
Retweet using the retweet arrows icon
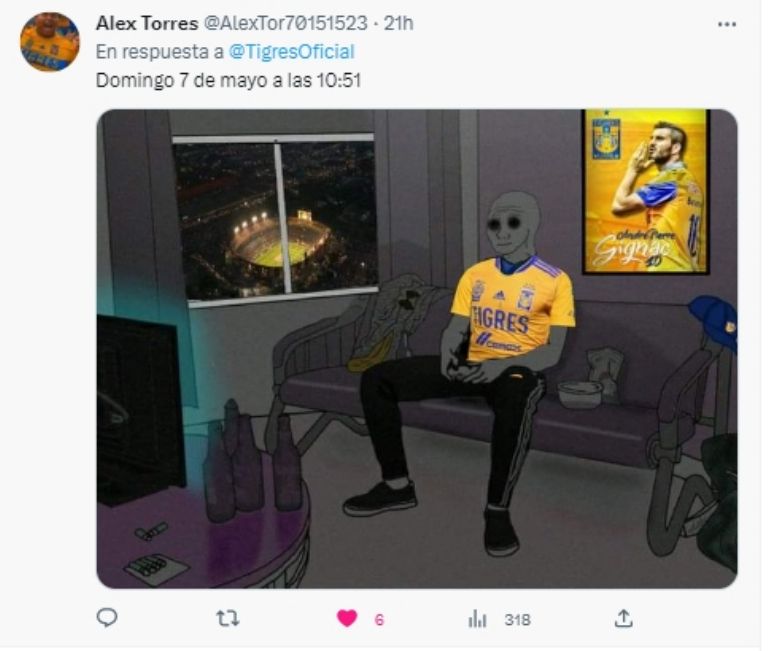coord(228,620)
